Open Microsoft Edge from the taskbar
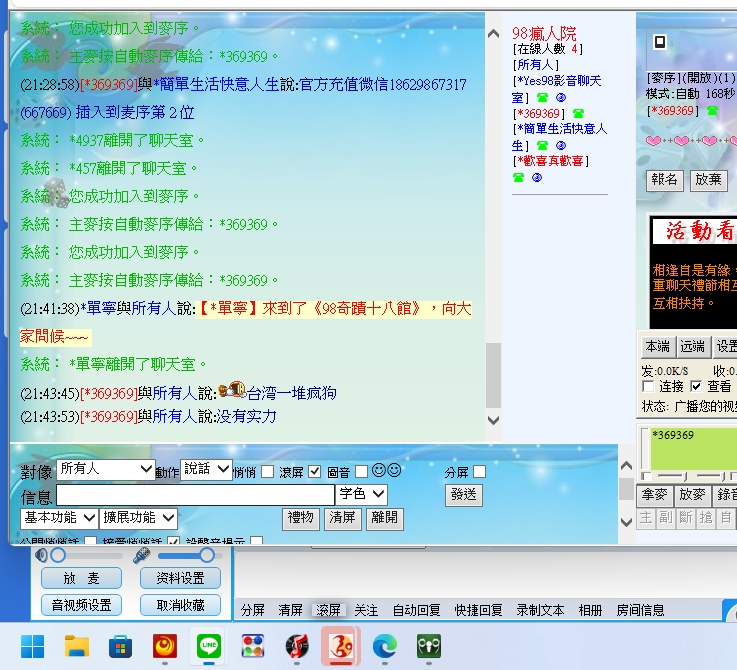The height and width of the screenshot is (670, 737). click(x=385, y=647)
